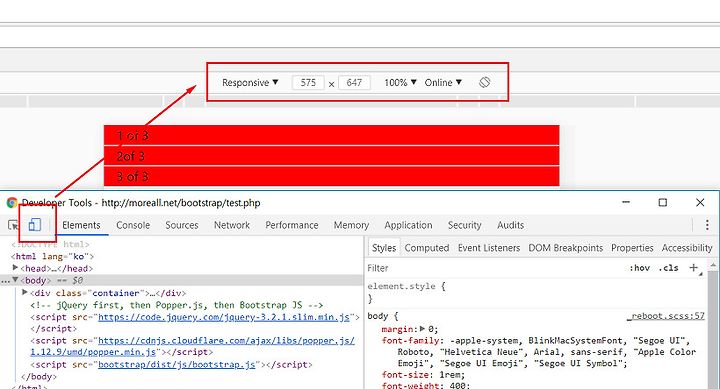Open the Performance tab

tap(292, 225)
